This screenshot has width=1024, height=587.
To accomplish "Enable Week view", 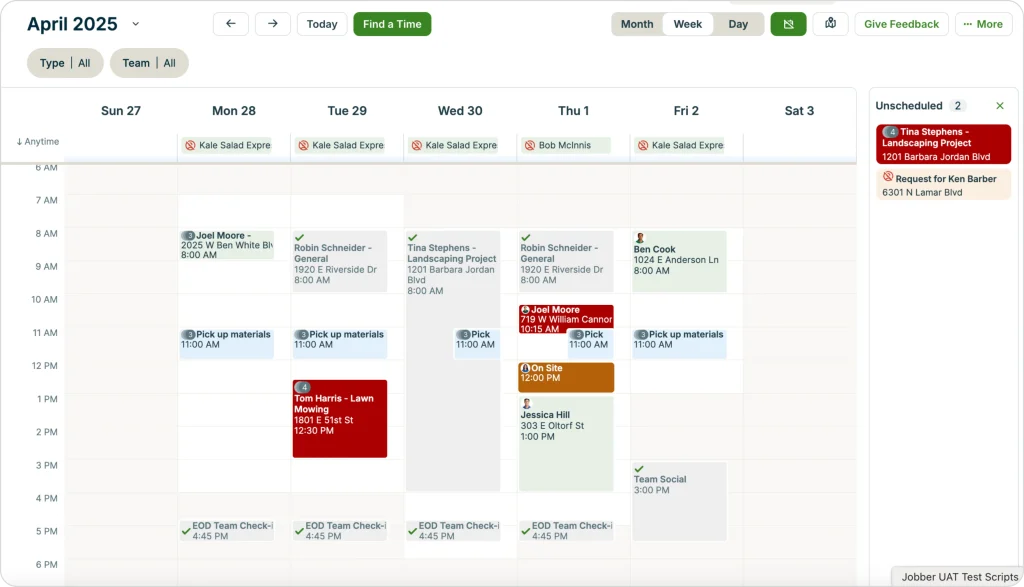I will pyautogui.click(x=688, y=23).
